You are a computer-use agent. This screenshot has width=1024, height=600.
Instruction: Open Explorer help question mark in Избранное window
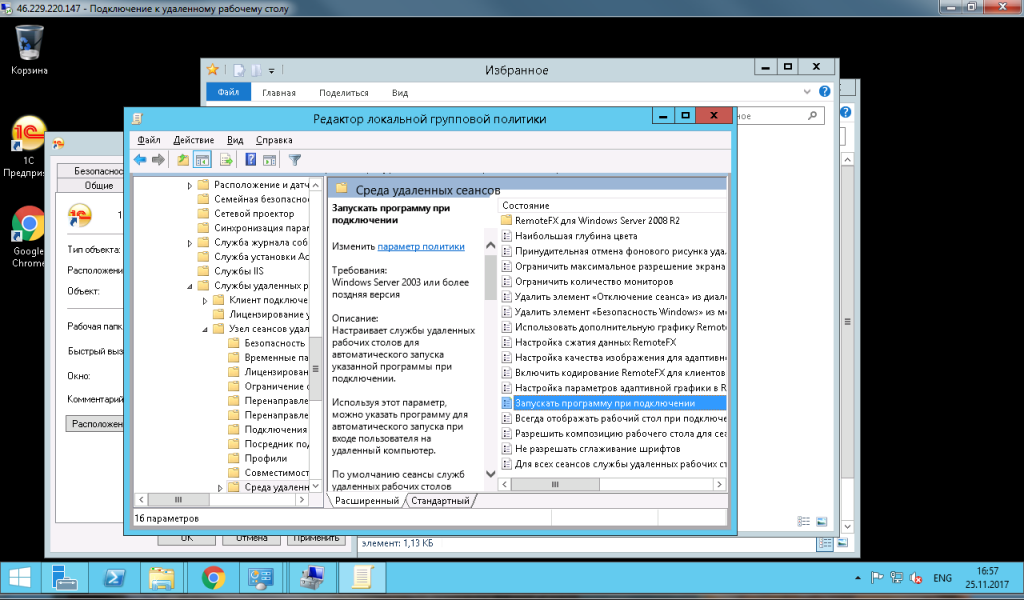(825, 91)
